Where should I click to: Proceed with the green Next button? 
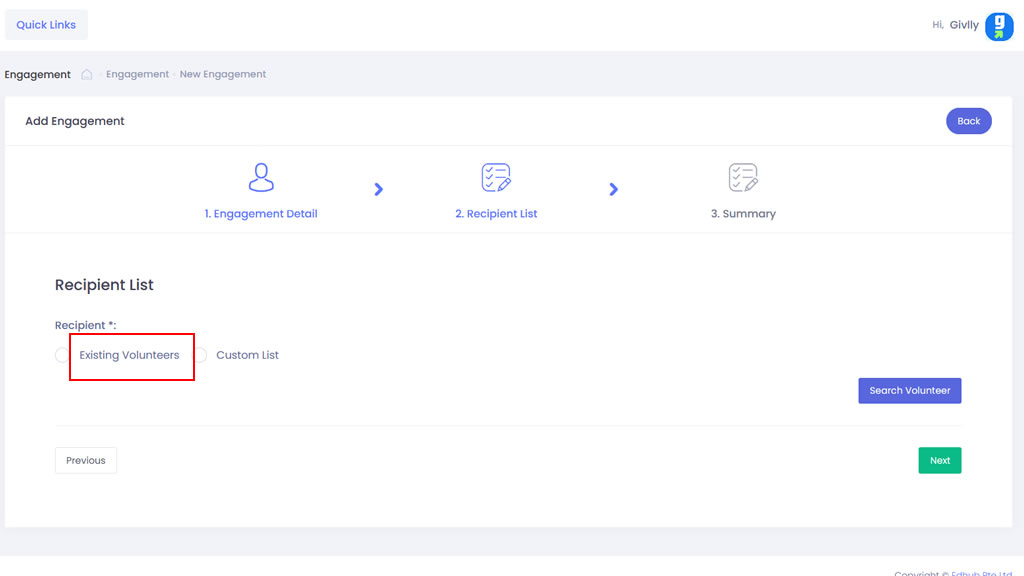939,460
